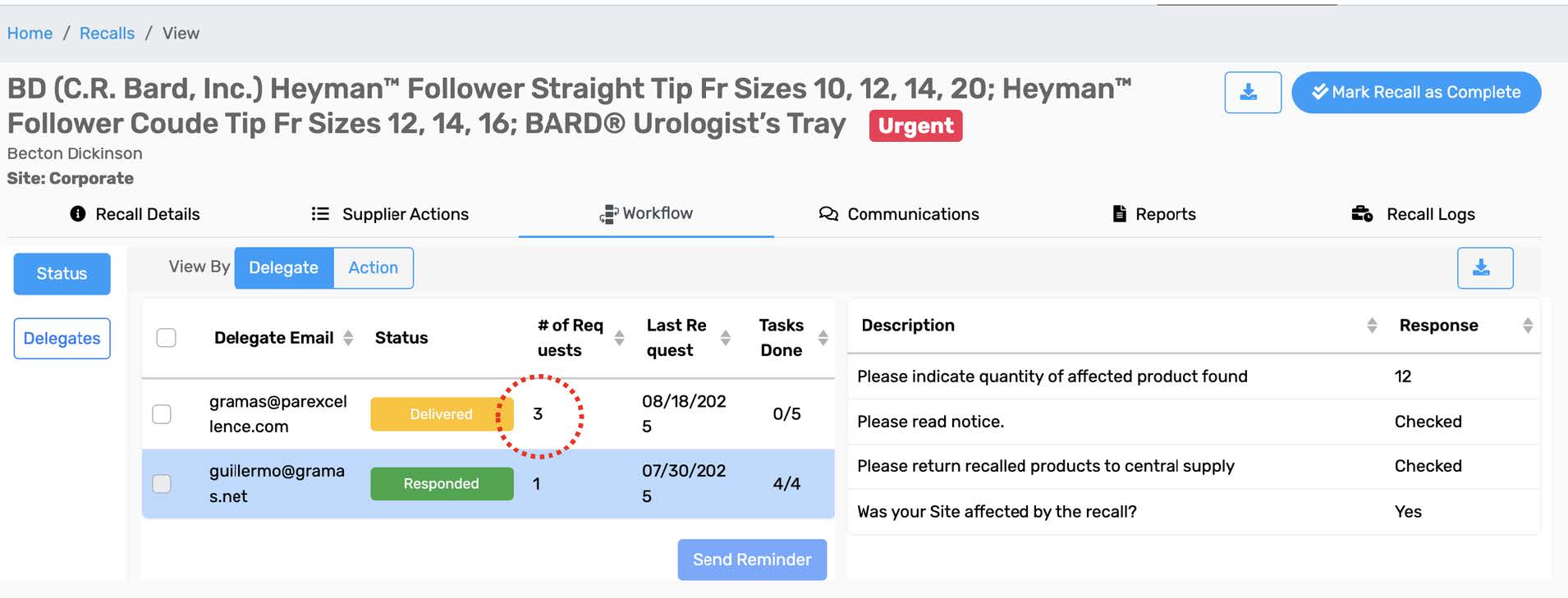Image resolution: width=1568 pixels, height=598 pixels.
Task: Click the Supplier Actions list icon
Action: (320, 213)
